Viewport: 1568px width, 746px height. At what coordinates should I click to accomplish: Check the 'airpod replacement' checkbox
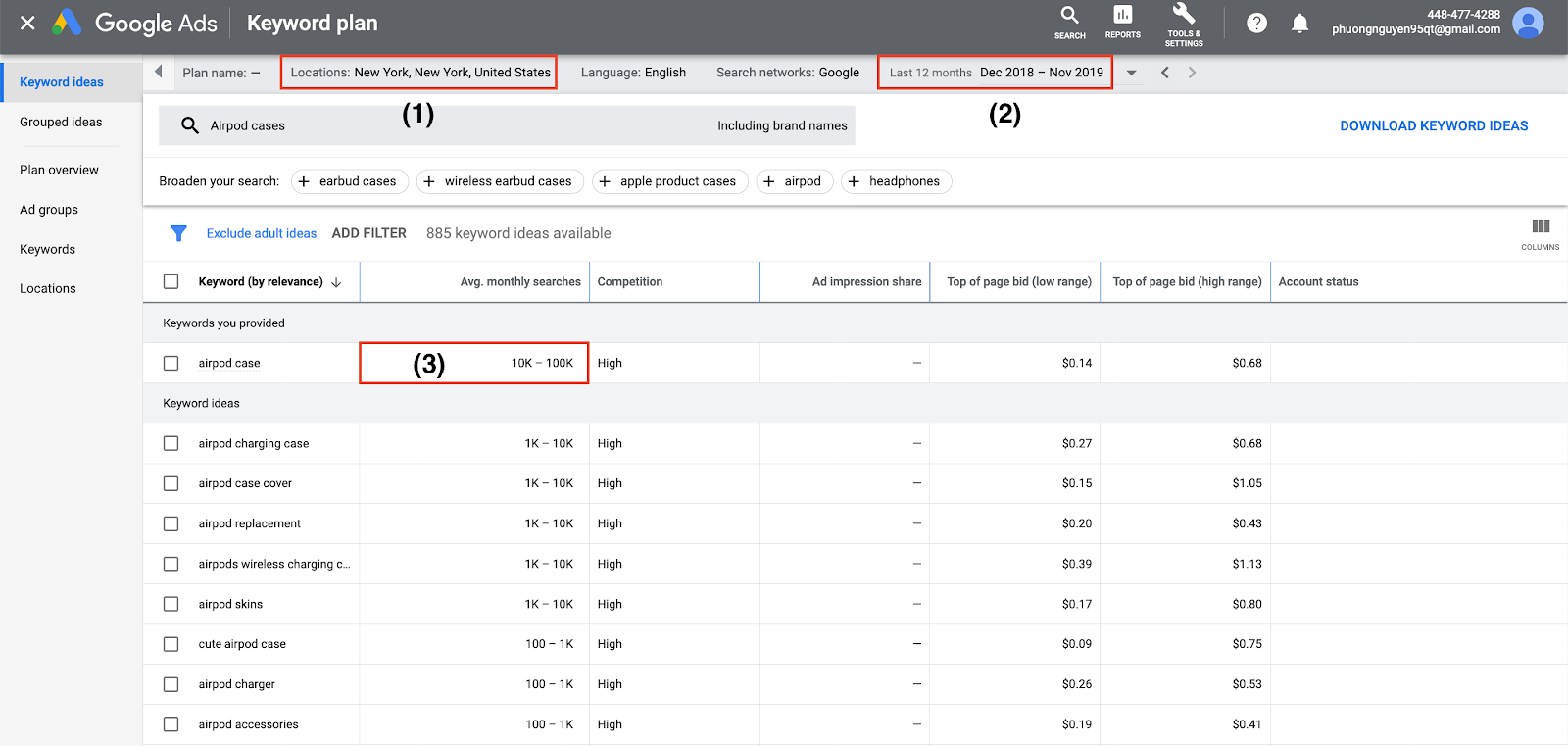[x=171, y=524]
